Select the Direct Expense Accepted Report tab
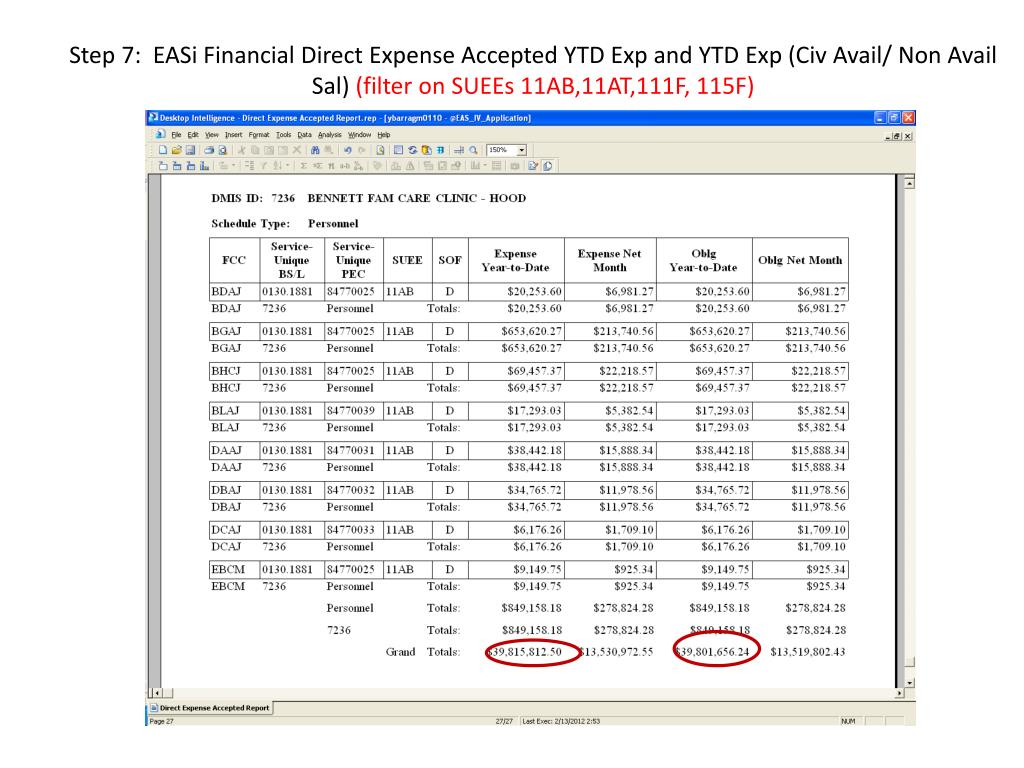The image size is (1024, 768). coord(210,708)
